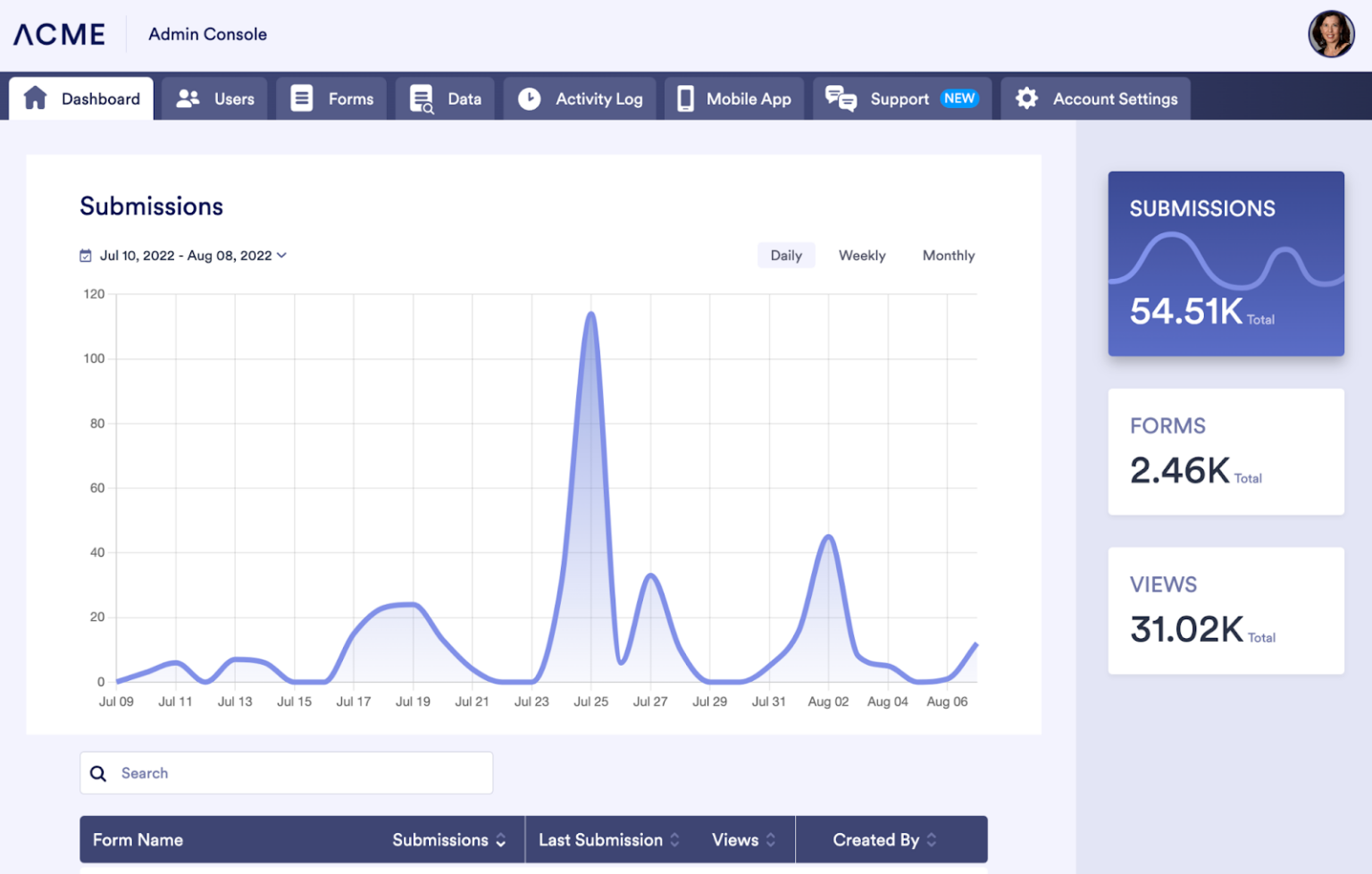
Task: Click the calendar icon beside the date range
Action: click(x=85, y=255)
